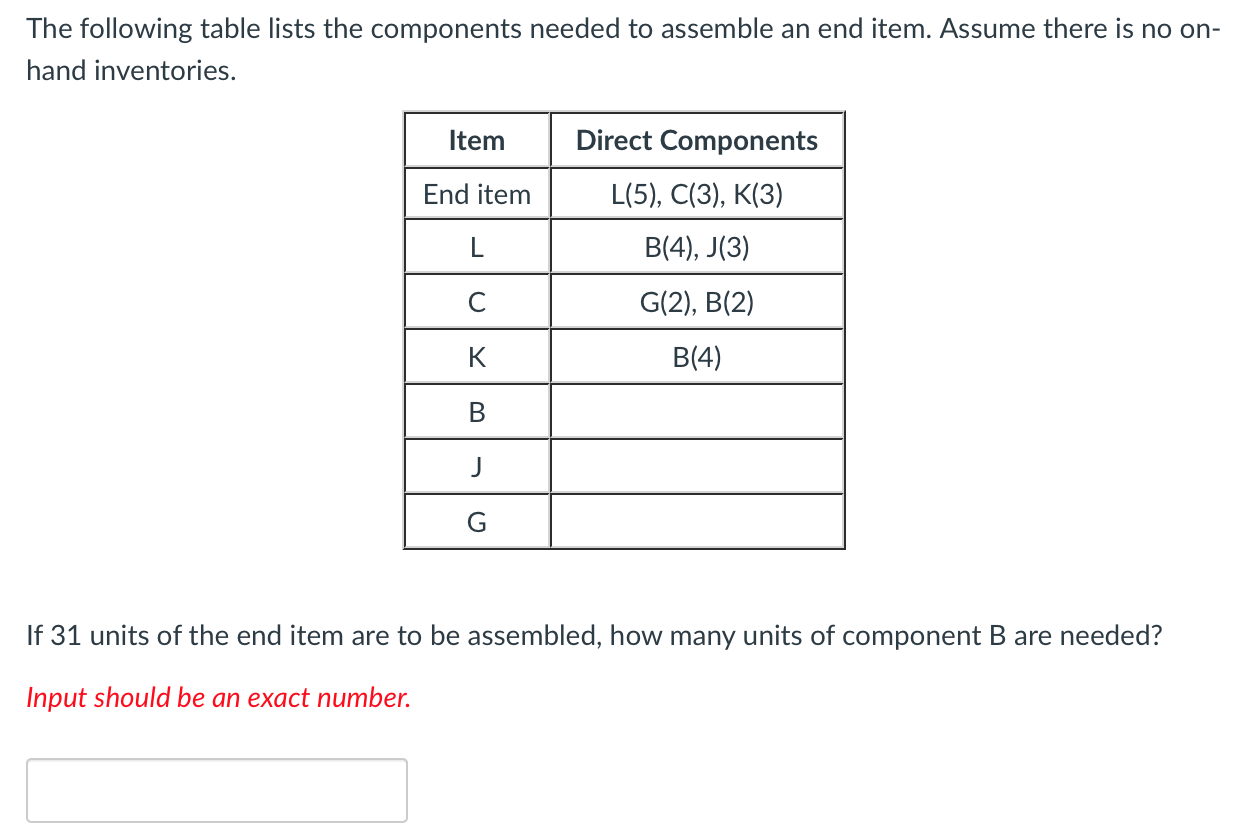Click the row for component K
Image resolution: width=1244 pixels, height=836 pixels.
pyautogui.click(x=476, y=356)
